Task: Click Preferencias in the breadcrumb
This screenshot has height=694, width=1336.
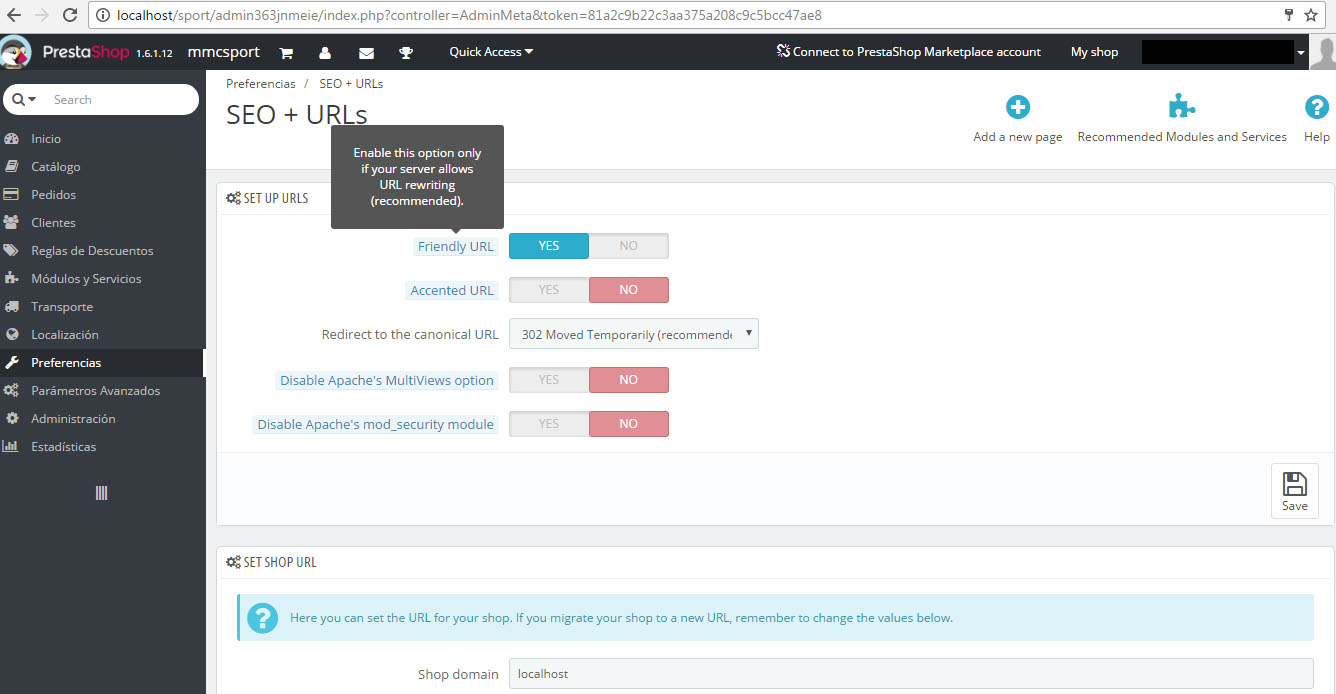Action: 261,84
